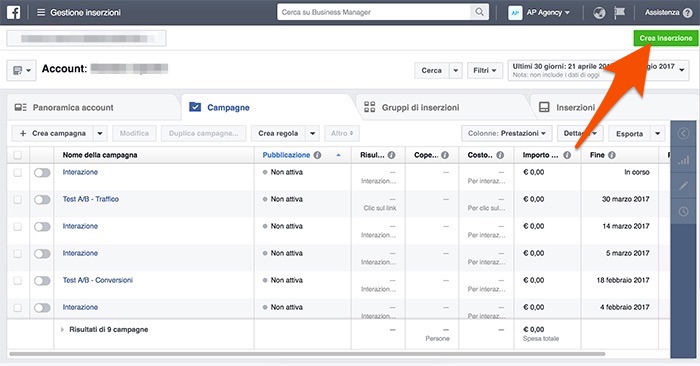
Task: Click the Crea campagna button
Action: 53,133
